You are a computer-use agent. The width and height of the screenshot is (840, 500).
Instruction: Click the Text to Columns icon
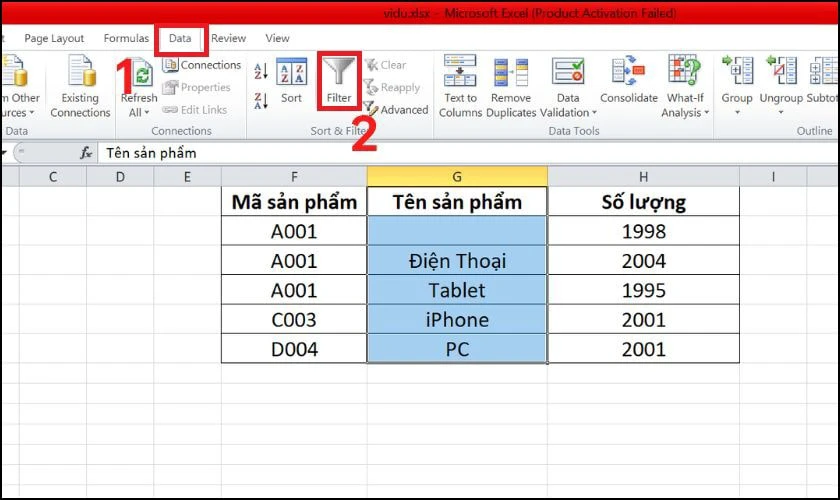[x=460, y=71]
